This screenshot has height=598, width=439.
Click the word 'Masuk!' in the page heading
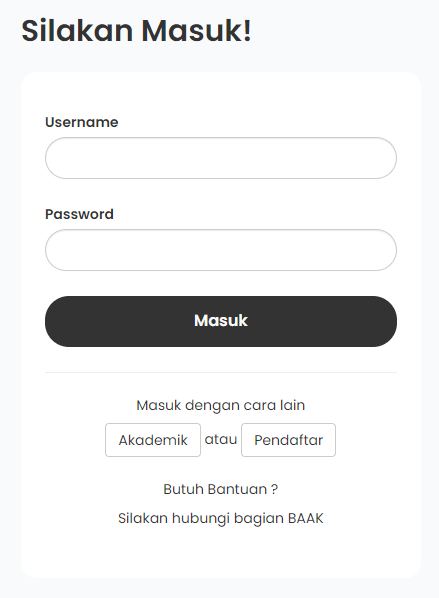(x=197, y=31)
